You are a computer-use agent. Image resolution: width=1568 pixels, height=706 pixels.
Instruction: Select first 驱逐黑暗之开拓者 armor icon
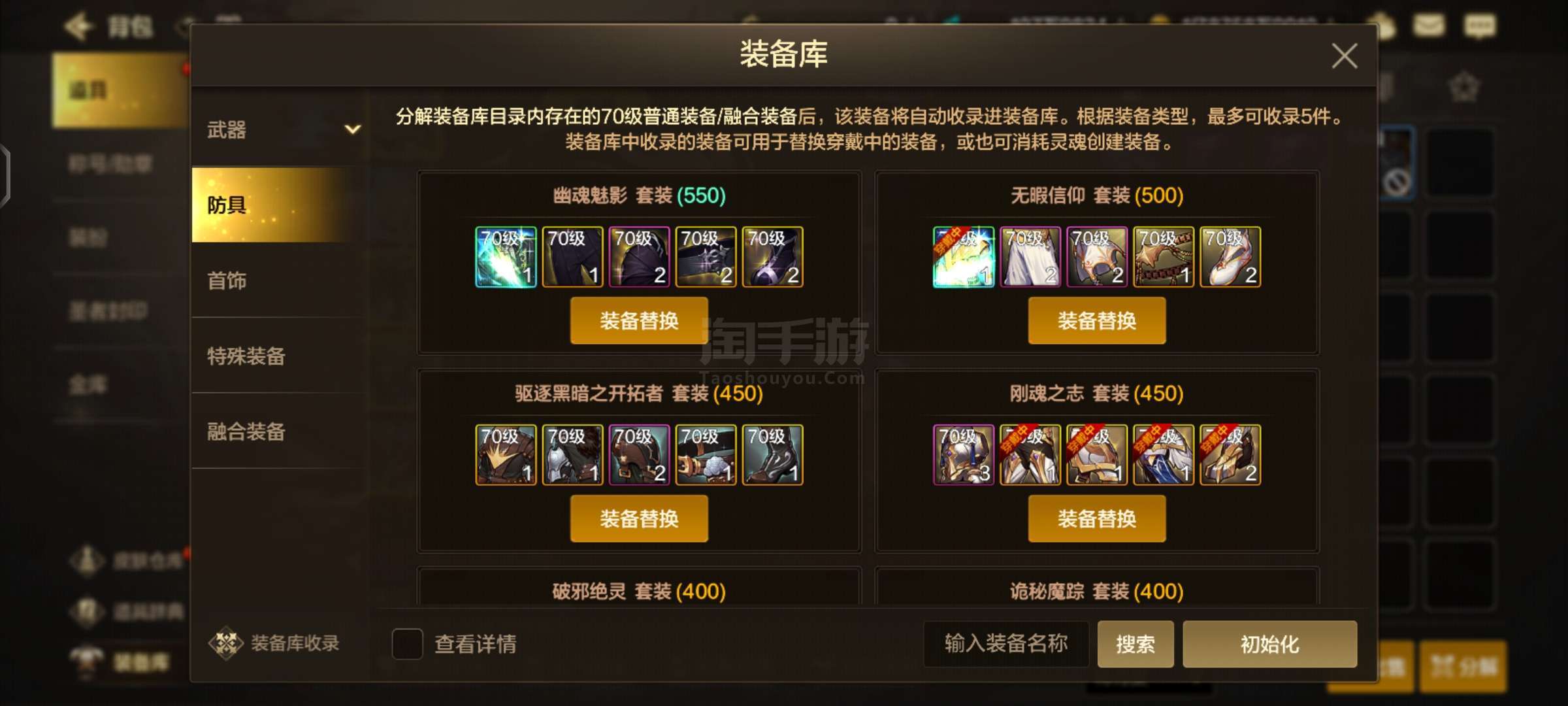click(x=506, y=455)
